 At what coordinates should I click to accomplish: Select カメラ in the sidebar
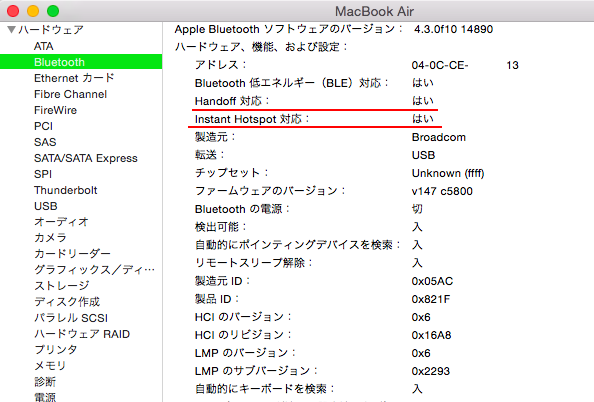click(50, 238)
